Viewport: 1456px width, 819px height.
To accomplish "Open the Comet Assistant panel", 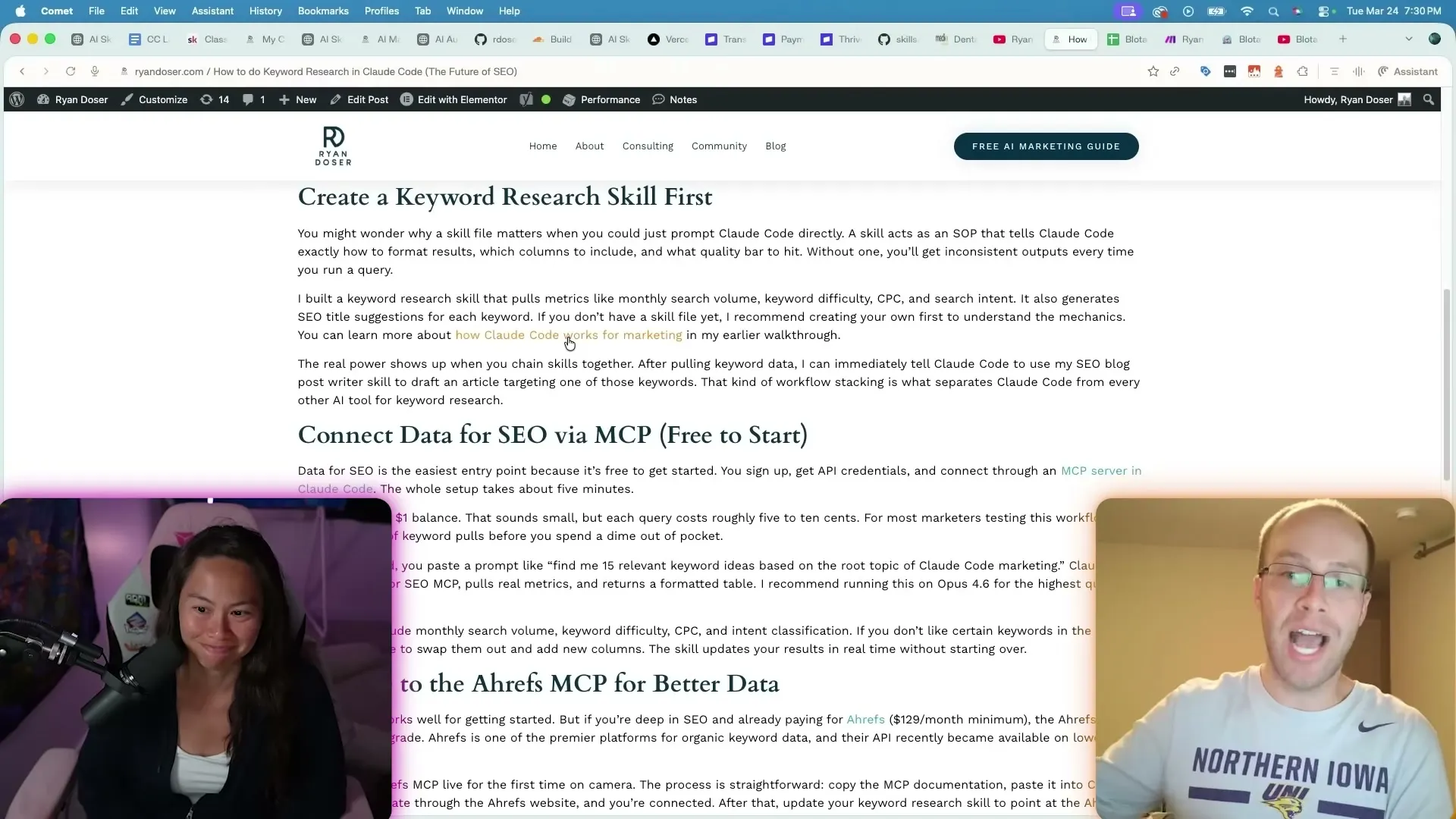I will [1407, 71].
